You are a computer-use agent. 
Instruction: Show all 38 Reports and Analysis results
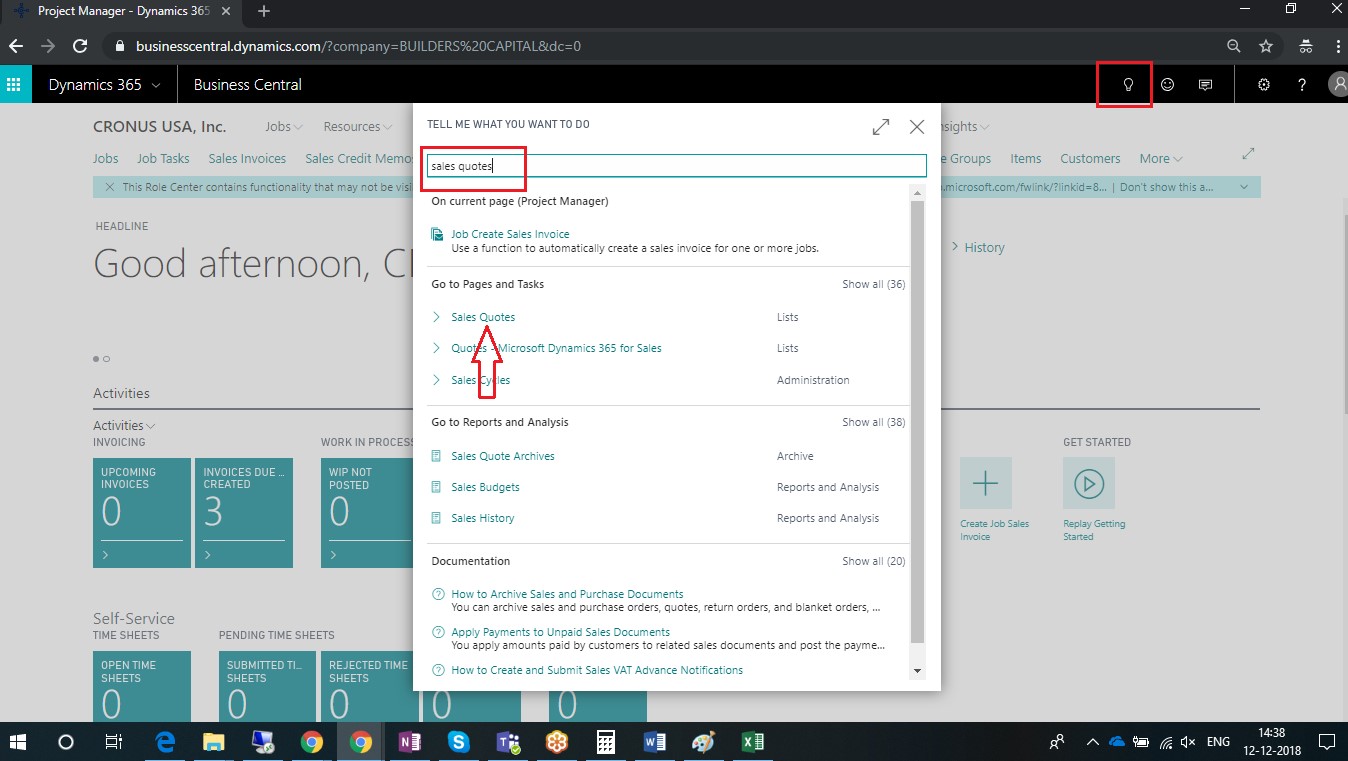coord(873,422)
